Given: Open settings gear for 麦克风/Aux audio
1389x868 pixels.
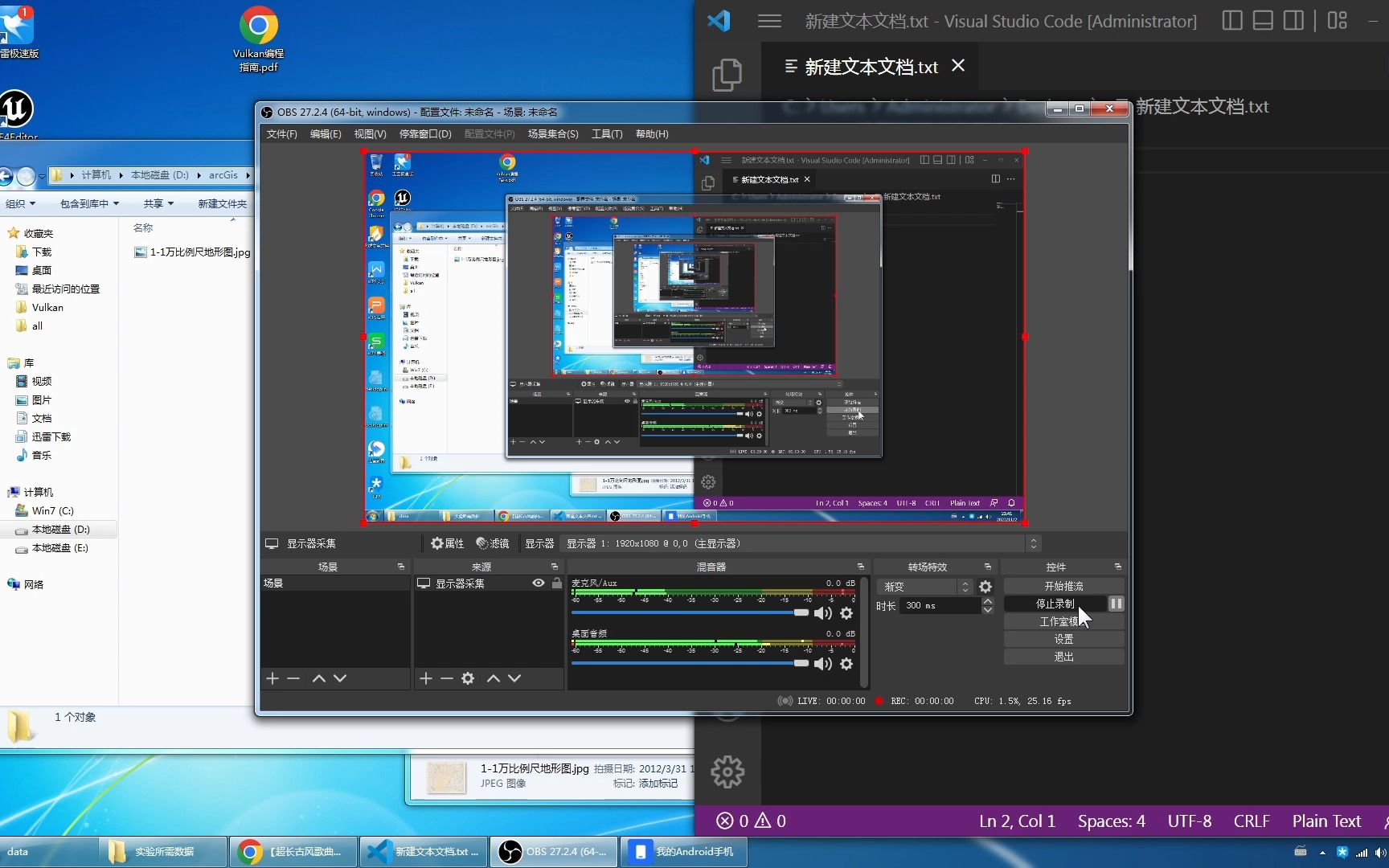Looking at the screenshot, I should tap(846, 613).
